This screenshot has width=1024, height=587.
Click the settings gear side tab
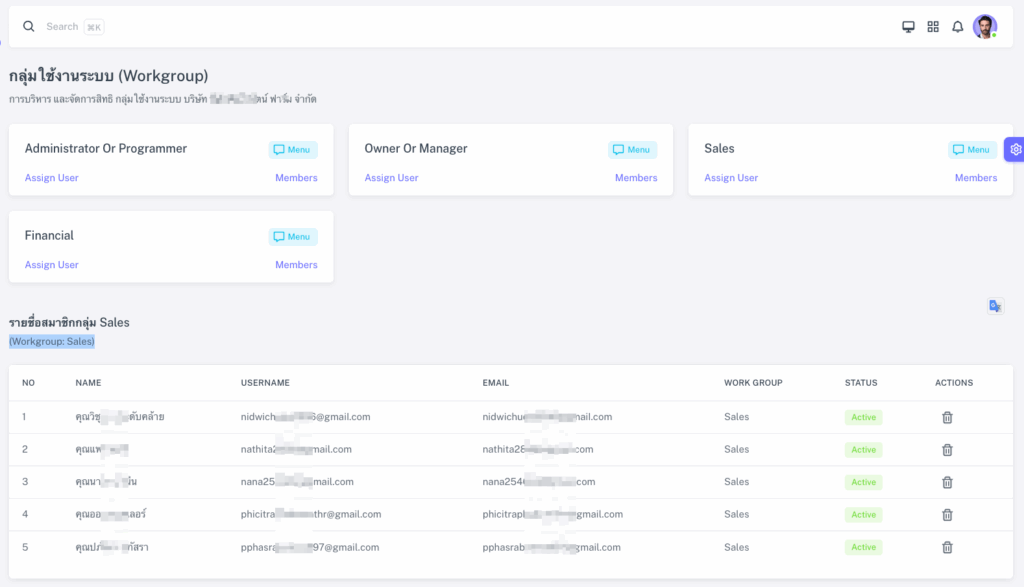point(1015,149)
